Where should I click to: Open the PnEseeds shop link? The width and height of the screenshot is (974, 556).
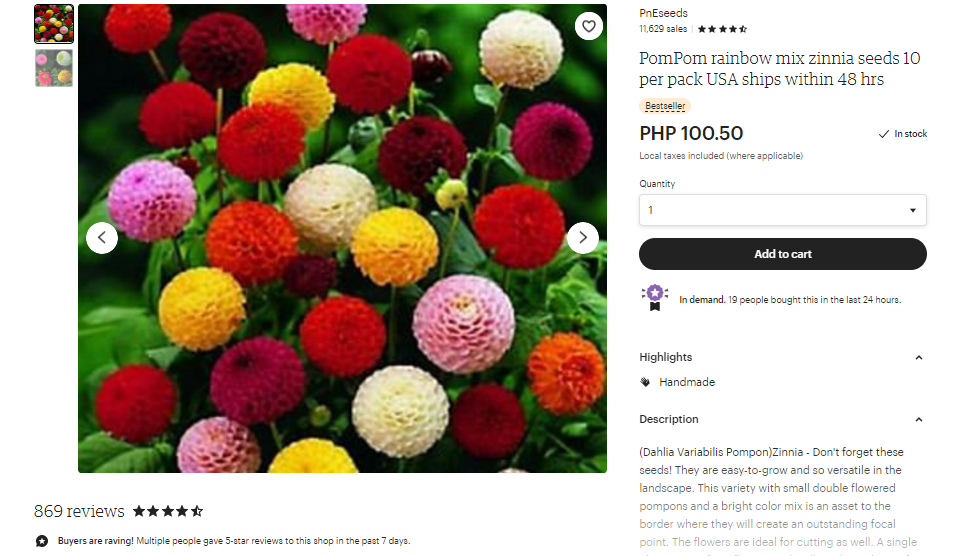pos(663,13)
